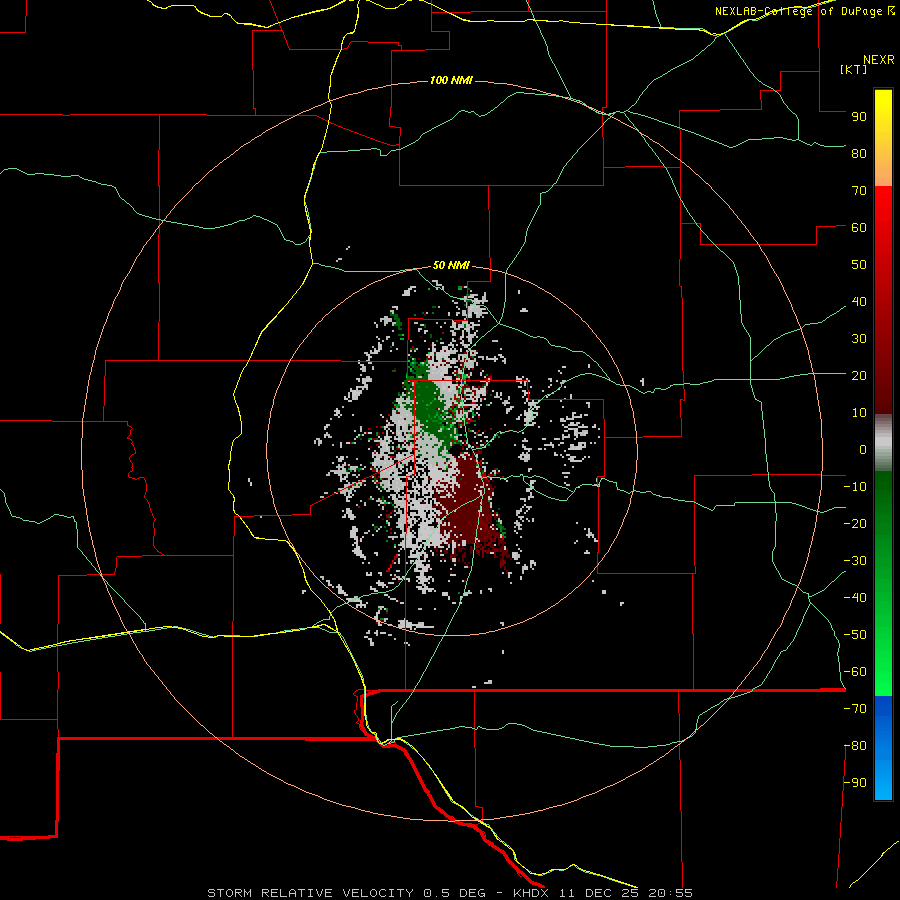The height and width of the screenshot is (900, 900).
Task: Select the 40 value on the velocity scale
Action: (x=859, y=301)
